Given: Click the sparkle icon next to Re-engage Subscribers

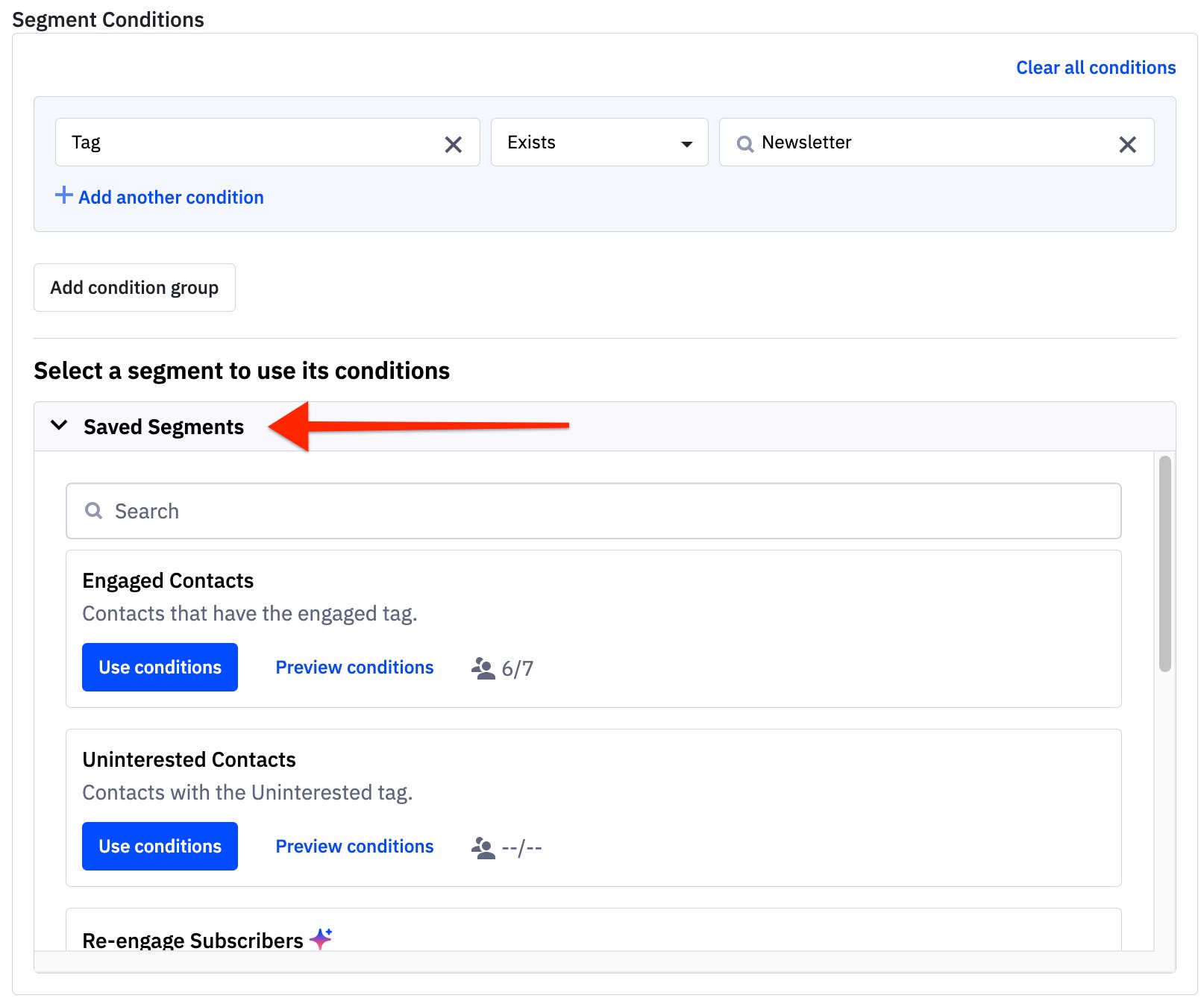Looking at the screenshot, I should [321, 939].
